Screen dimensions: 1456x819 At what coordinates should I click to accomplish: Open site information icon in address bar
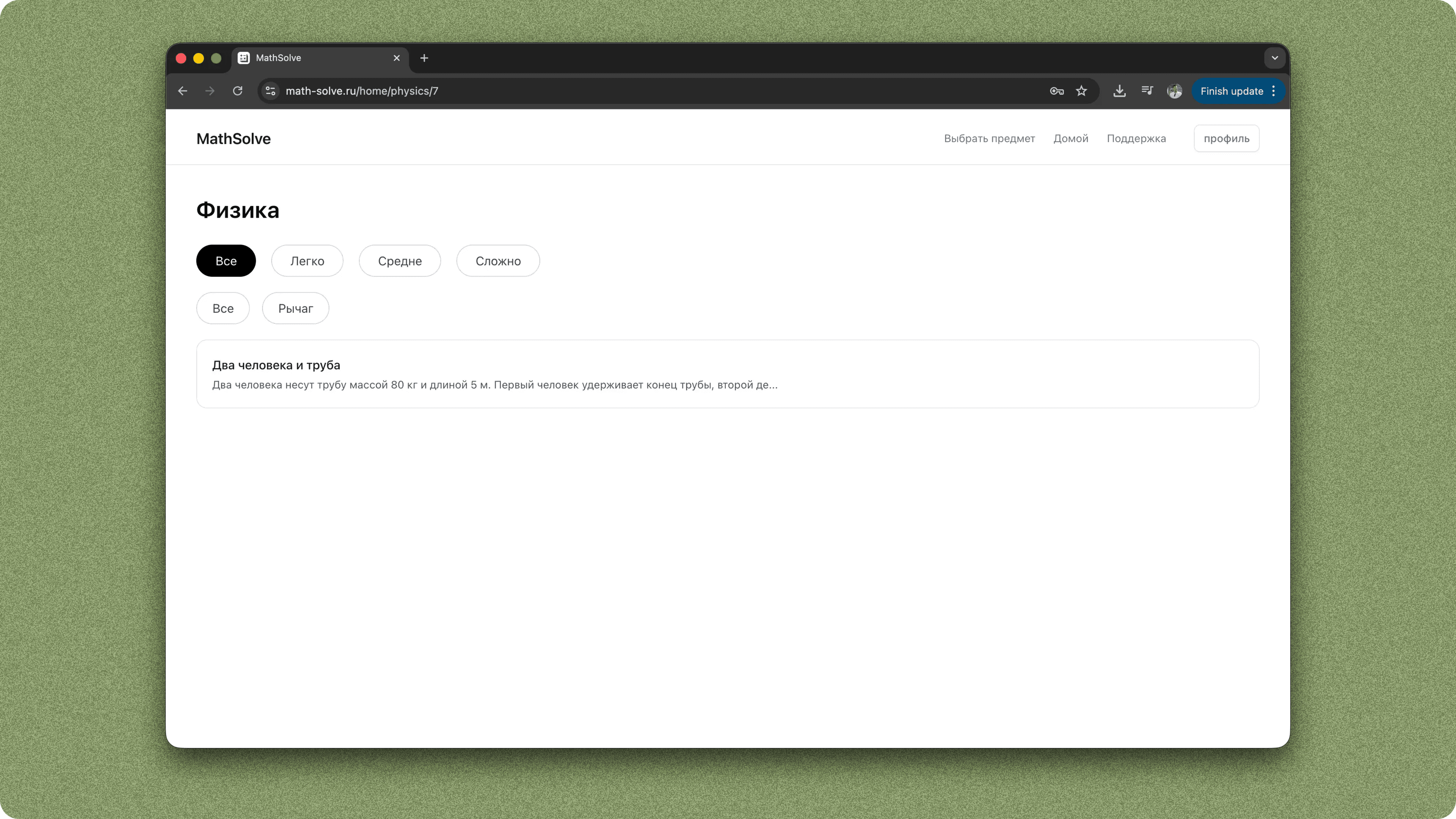pyautogui.click(x=271, y=91)
